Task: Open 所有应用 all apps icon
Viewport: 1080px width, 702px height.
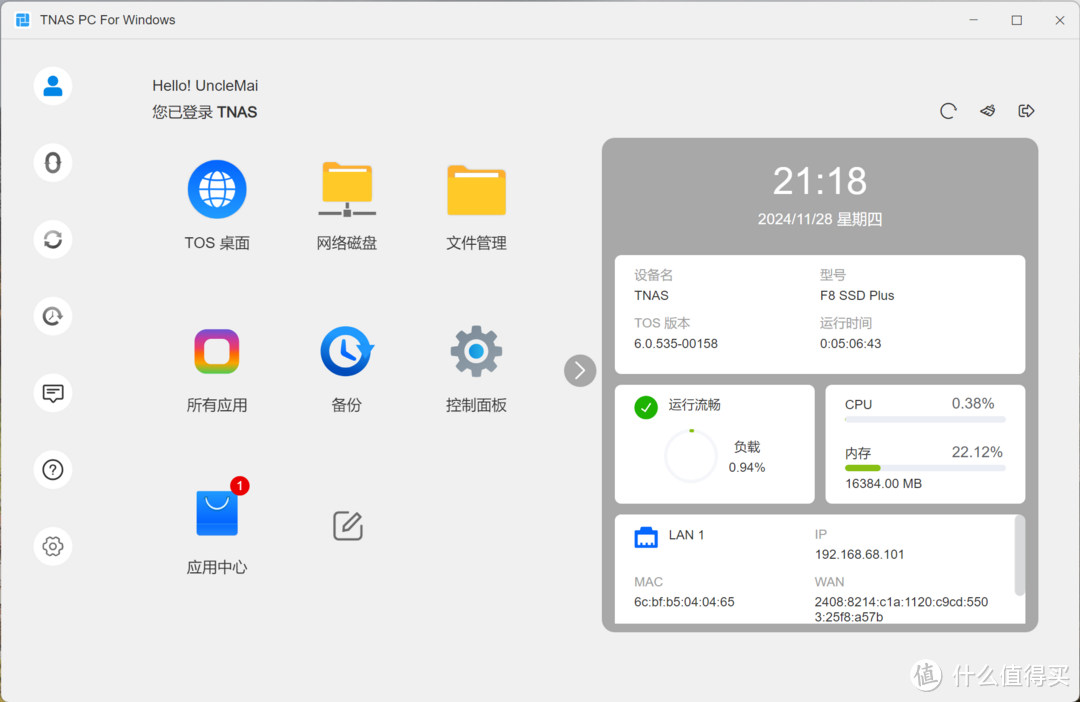Action: pos(217,352)
